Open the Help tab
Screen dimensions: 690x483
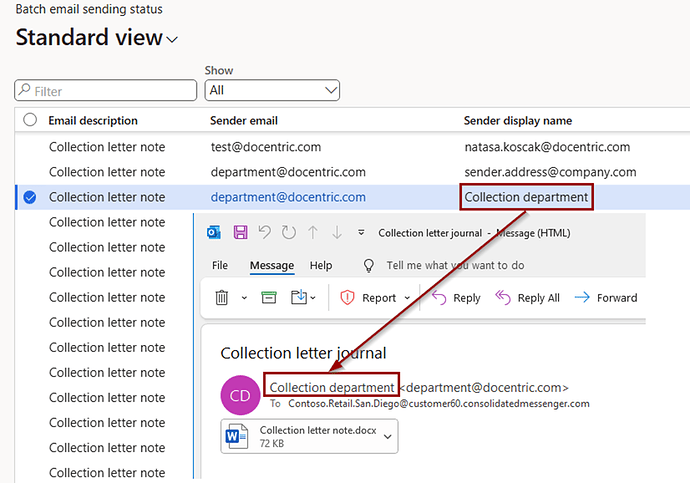click(321, 265)
